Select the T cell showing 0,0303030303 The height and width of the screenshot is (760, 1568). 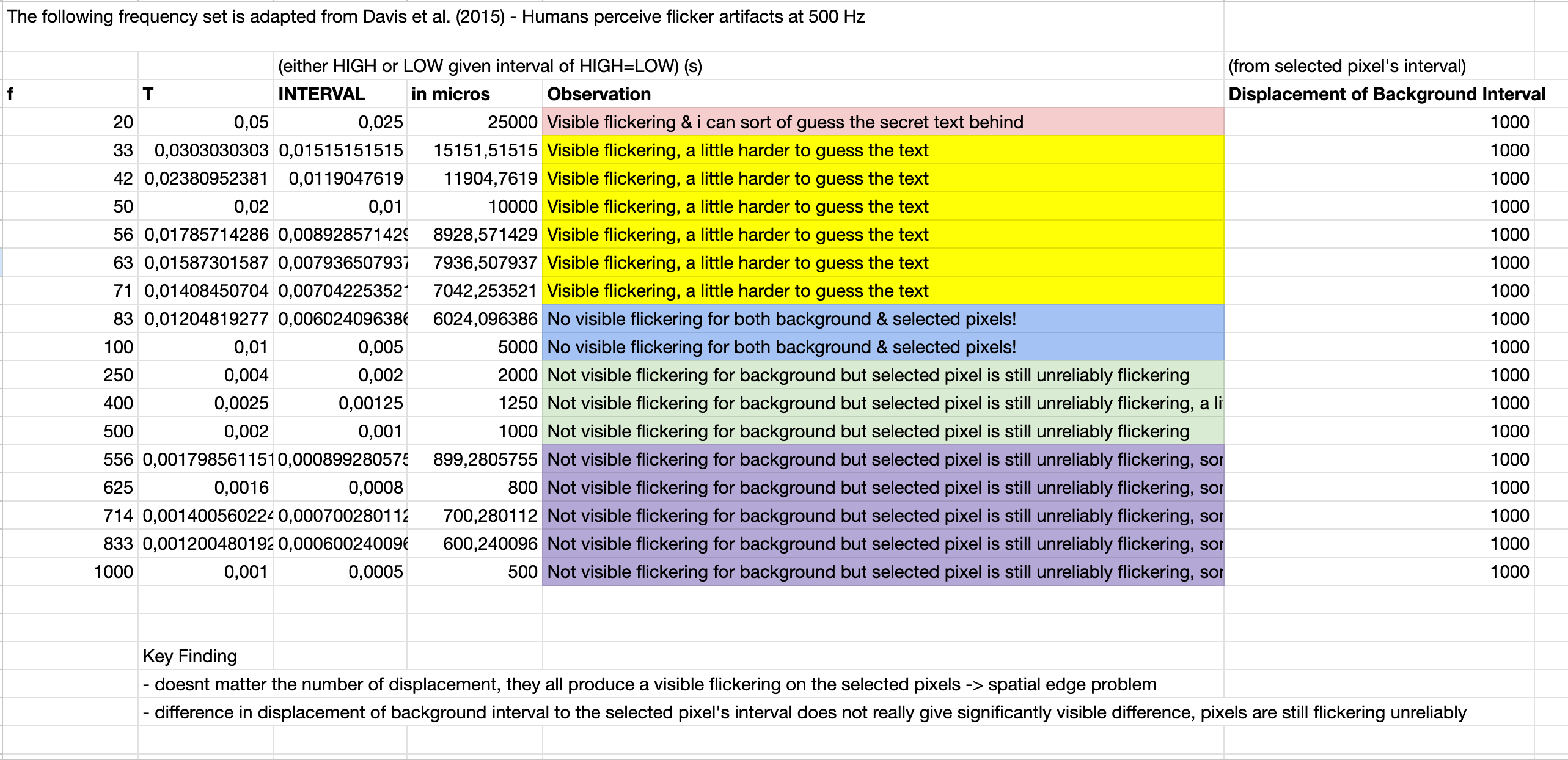(206, 150)
